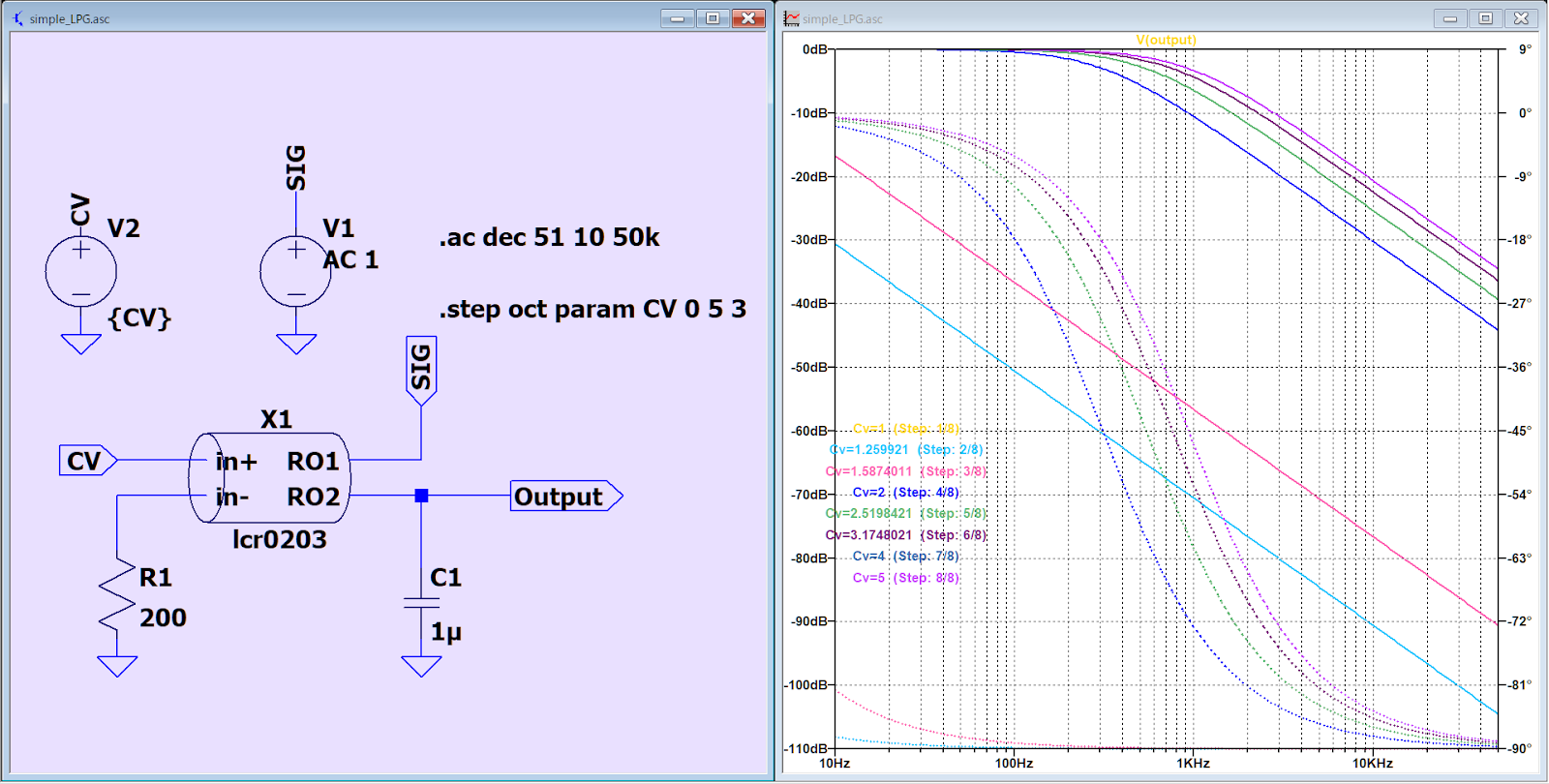
Task: Click the -60dB magnitude axis label
Action: 810,431
